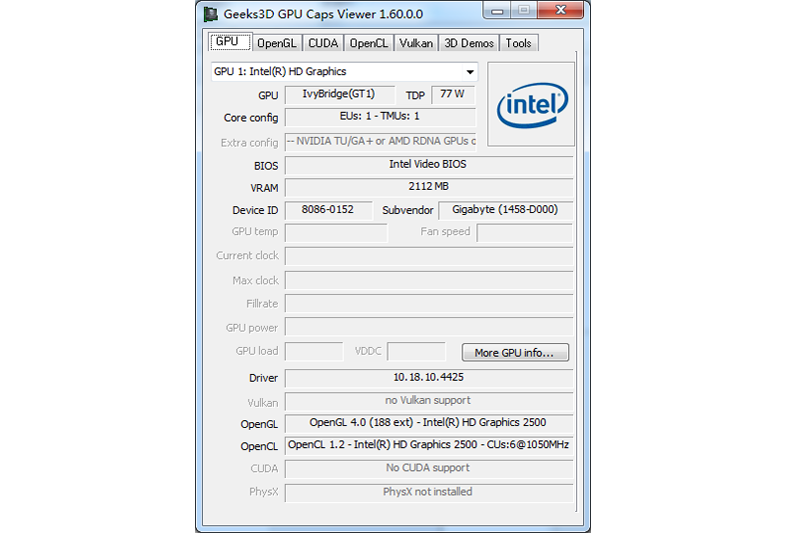Click the Core config label

(x=251, y=118)
